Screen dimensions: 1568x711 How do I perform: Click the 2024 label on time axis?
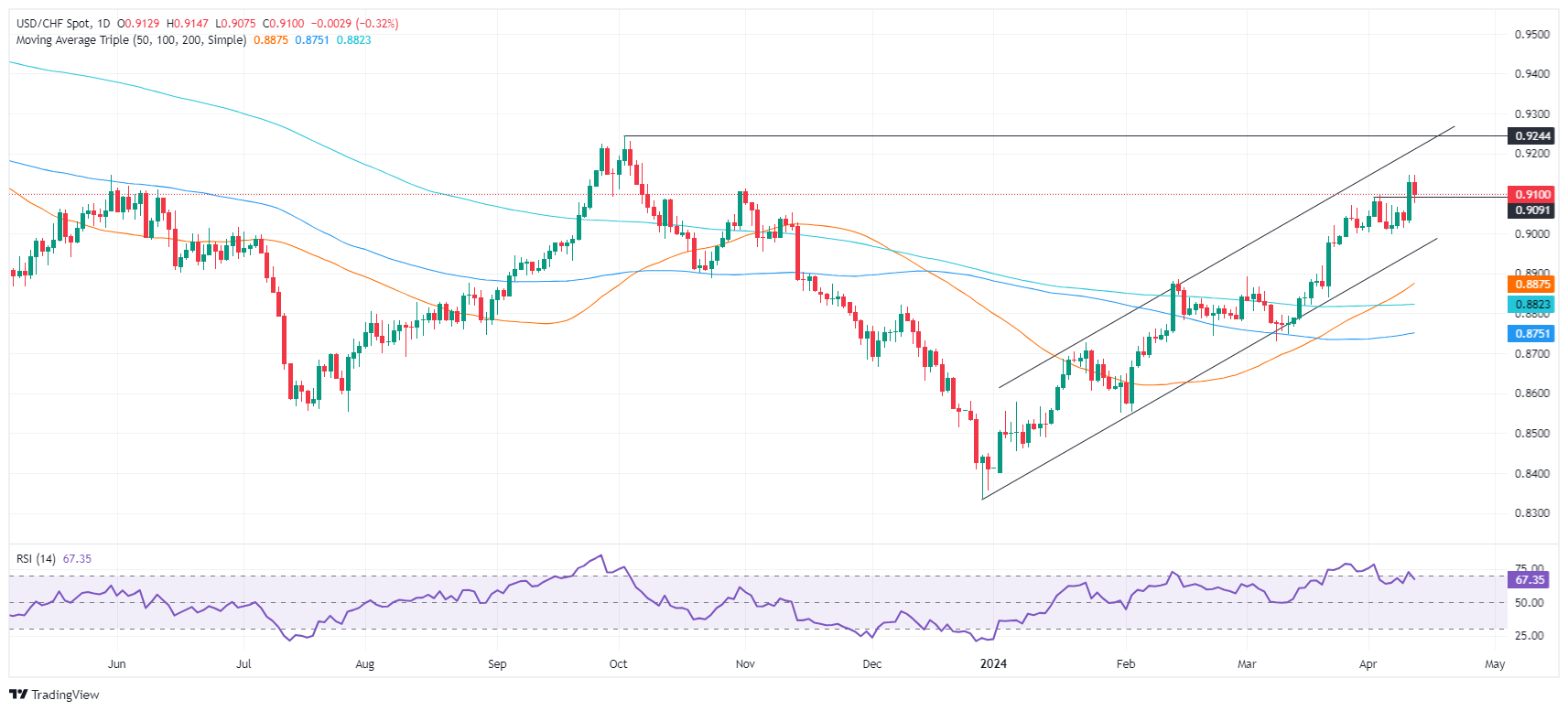993,664
